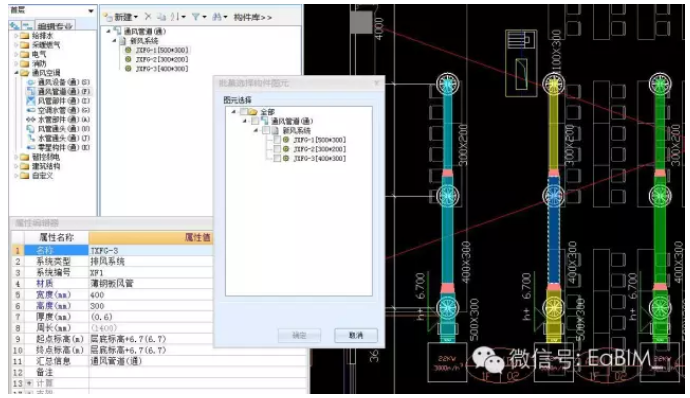690x398 pixels.
Task: Check the JXFG-2[300*200] checkbox in dialog
Action: tap(277, 149)
